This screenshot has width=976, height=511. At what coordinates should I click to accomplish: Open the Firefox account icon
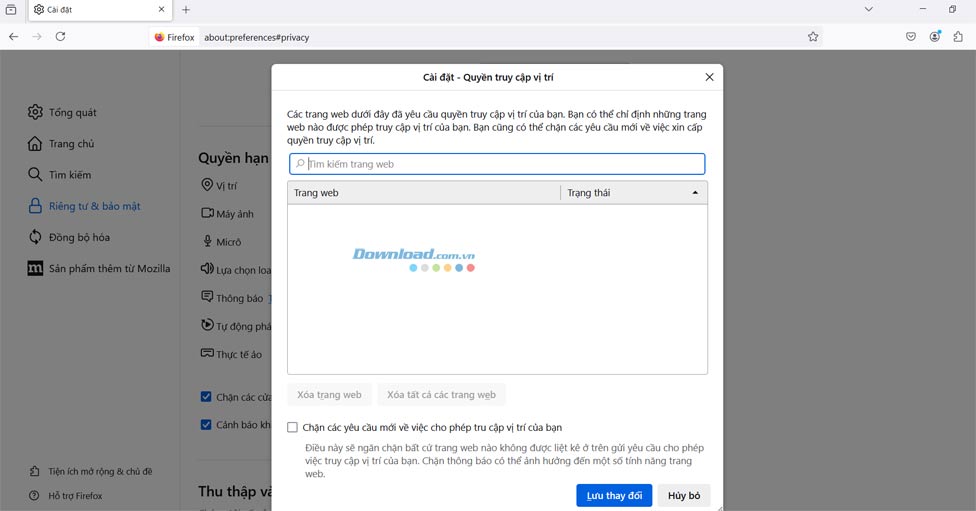pos(935,36)
